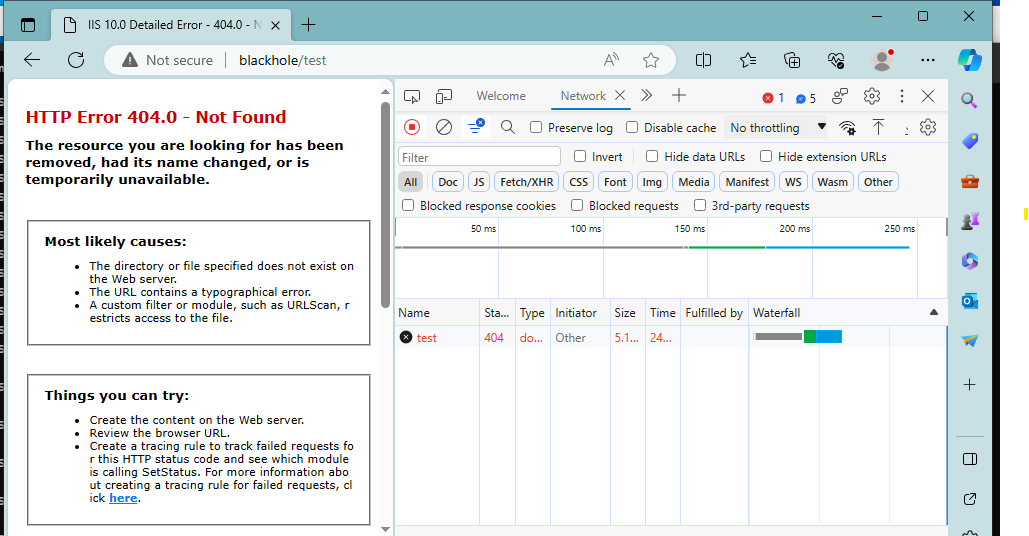
Task: Filter requests by CSS
Action: pyautogui.click(x=578, y=182)
